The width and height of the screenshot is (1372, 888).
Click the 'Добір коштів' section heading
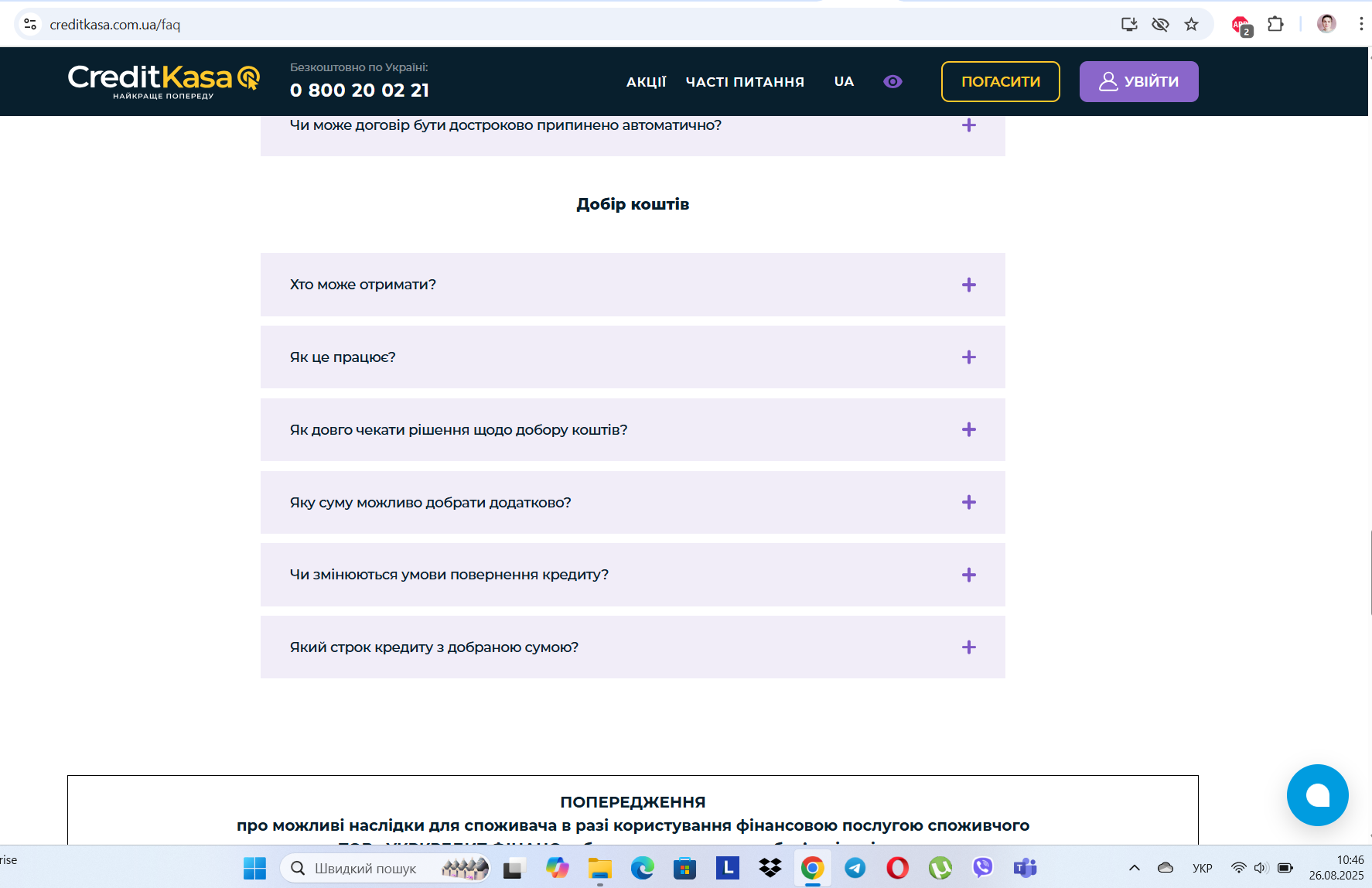[x=633, y=204]
